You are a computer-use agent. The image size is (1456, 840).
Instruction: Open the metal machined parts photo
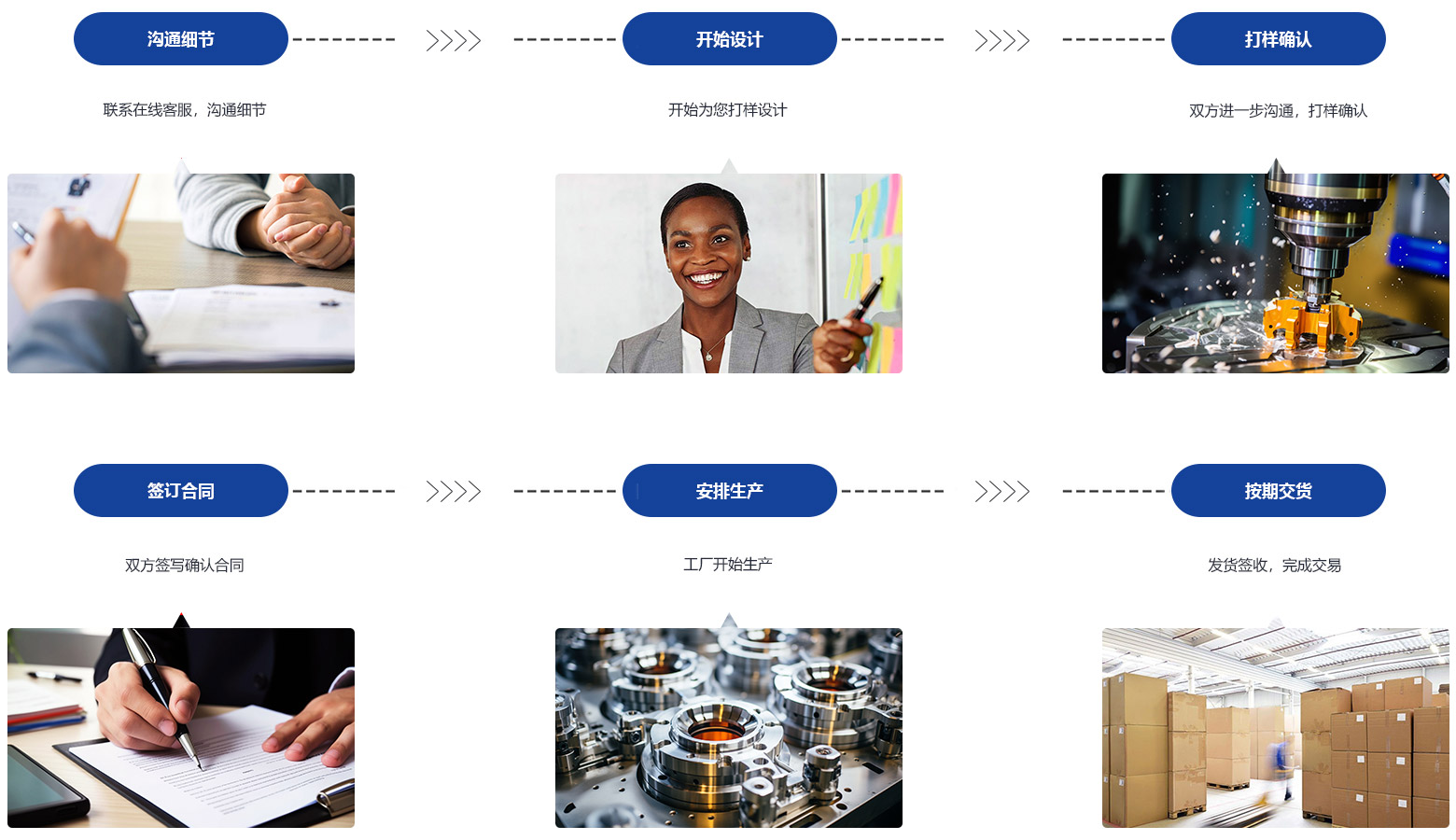click(729, 728)
